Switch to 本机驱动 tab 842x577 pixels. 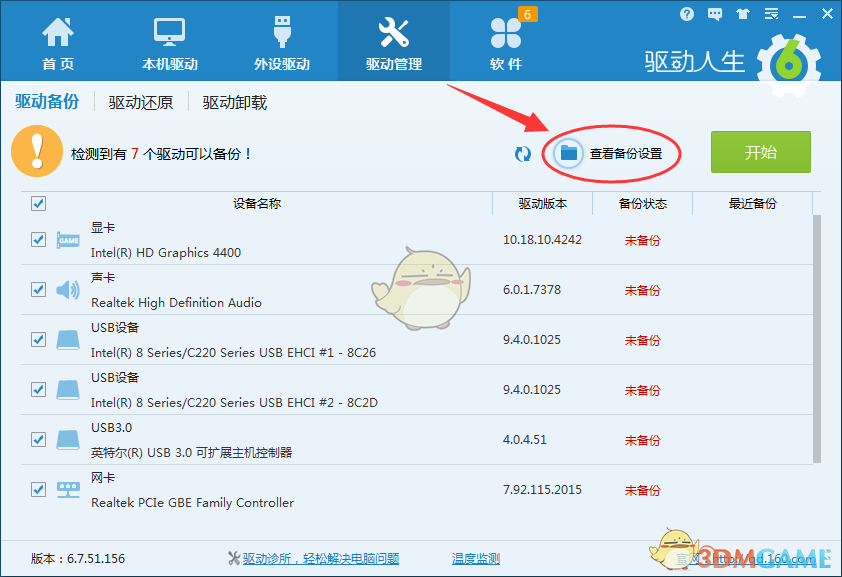coord(170,42)
